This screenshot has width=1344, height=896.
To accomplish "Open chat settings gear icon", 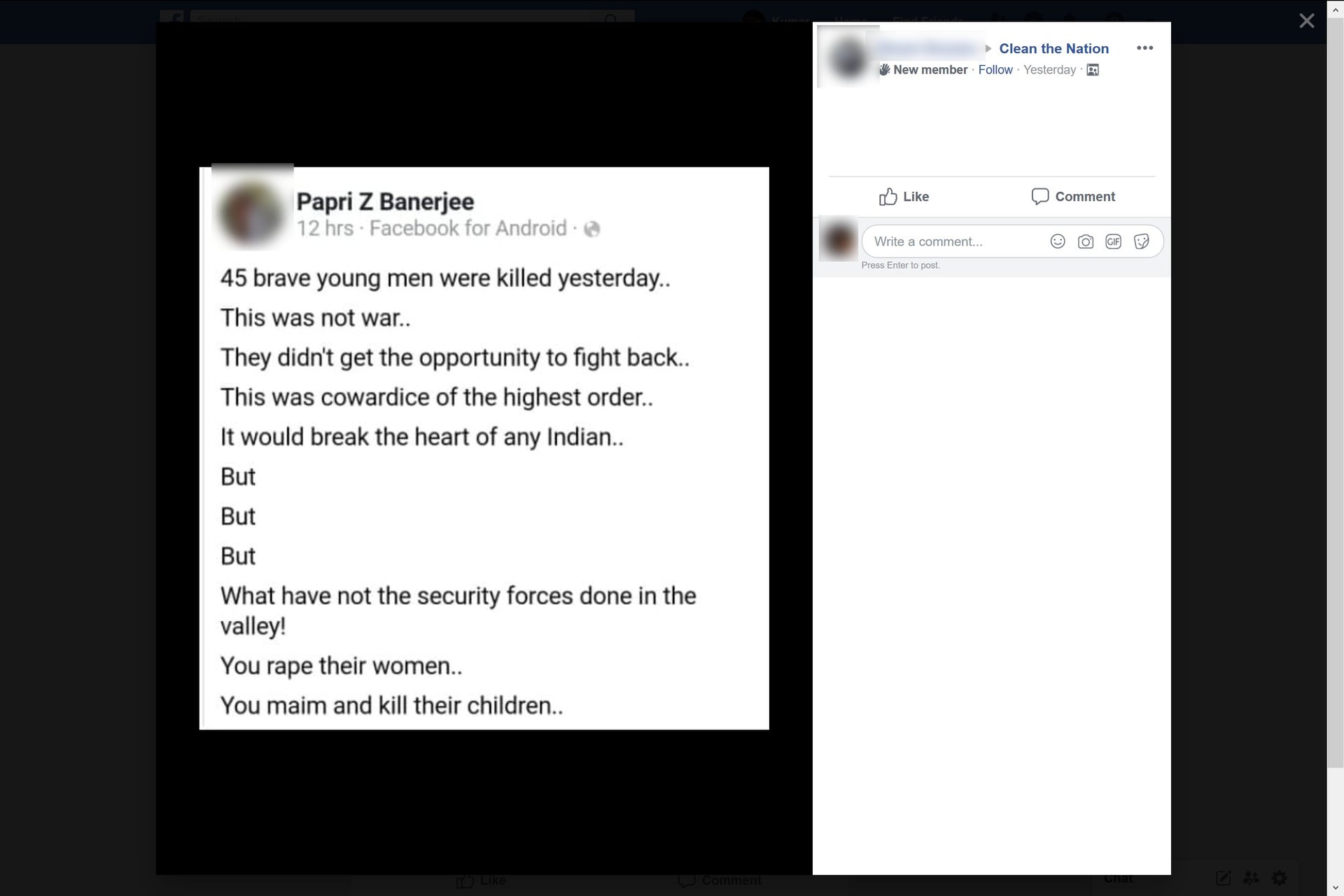I will point(1280,878).
